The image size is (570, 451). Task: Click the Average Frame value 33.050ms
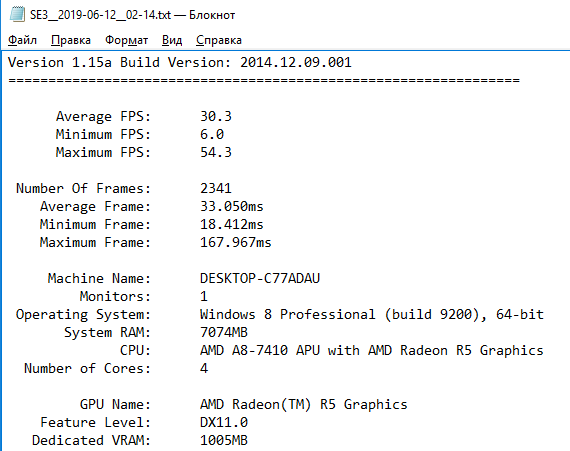tap(232, 206)
